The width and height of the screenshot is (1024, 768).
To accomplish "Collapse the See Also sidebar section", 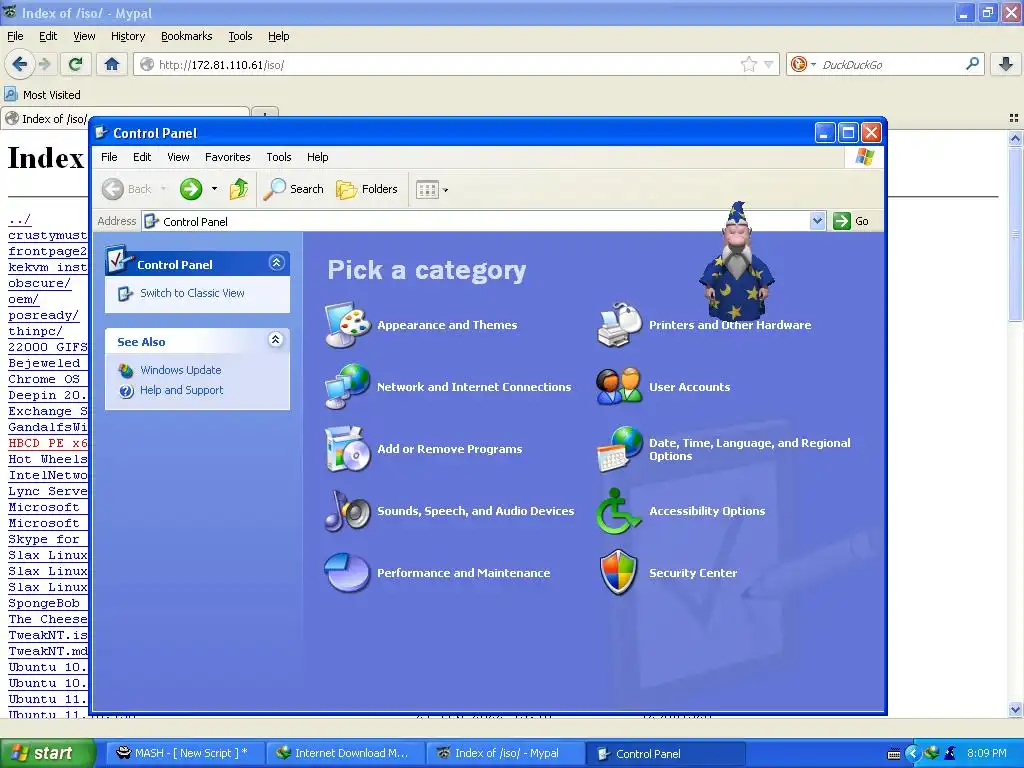I will pos(276,340).
